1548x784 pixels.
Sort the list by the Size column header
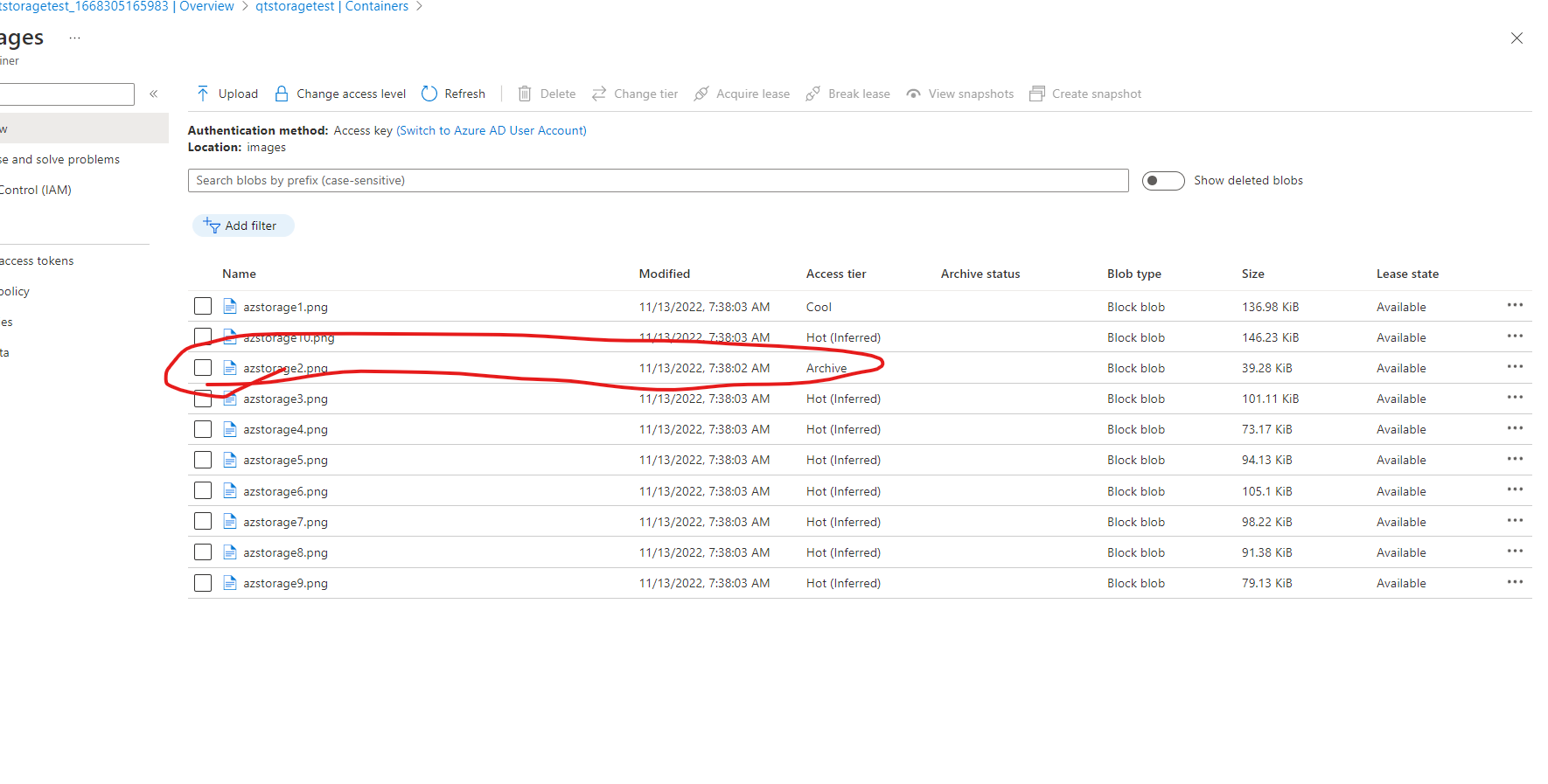click(1252, 274)
